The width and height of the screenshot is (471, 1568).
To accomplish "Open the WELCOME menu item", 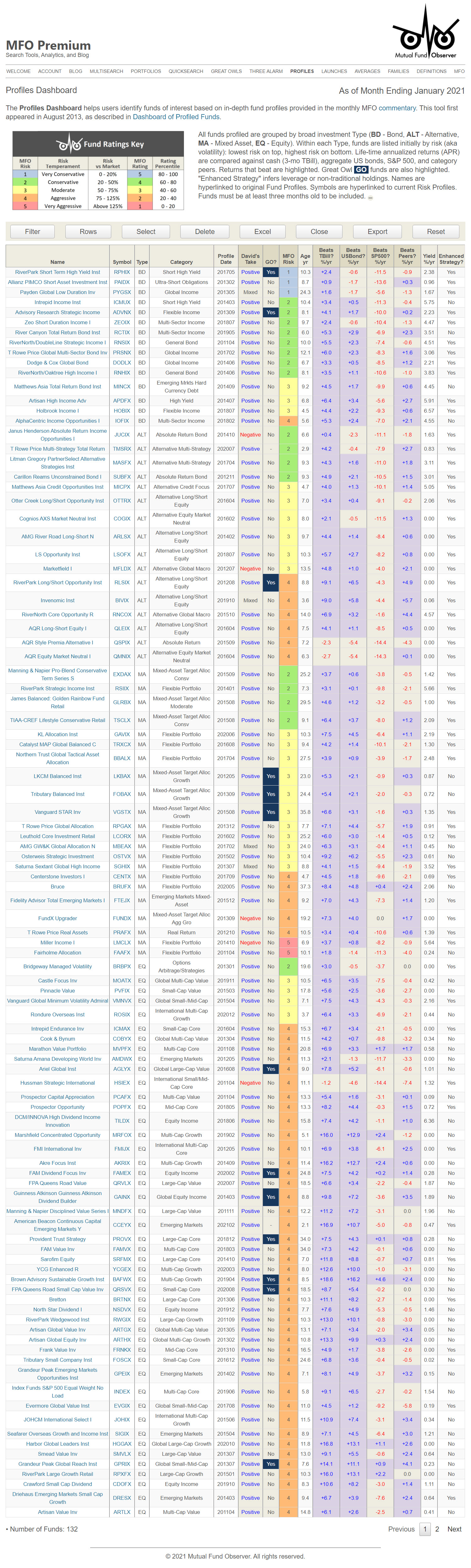I will pos(18,71).
